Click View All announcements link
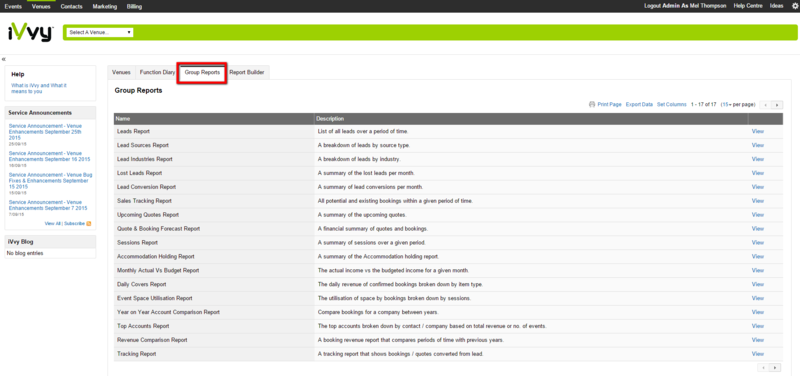Screen dimensions: 800x376 tap(53, 223)
